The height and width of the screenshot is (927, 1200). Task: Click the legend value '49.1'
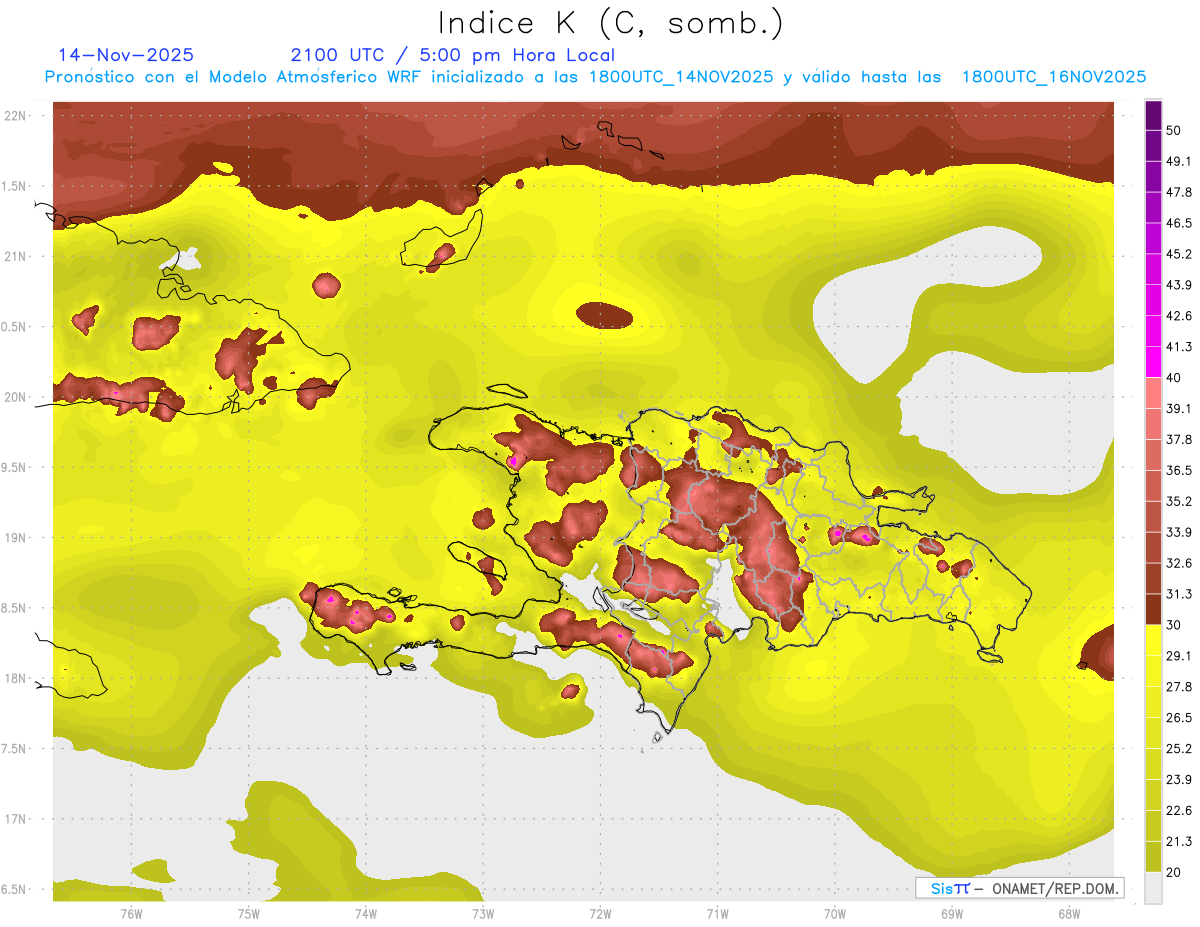1179,161
